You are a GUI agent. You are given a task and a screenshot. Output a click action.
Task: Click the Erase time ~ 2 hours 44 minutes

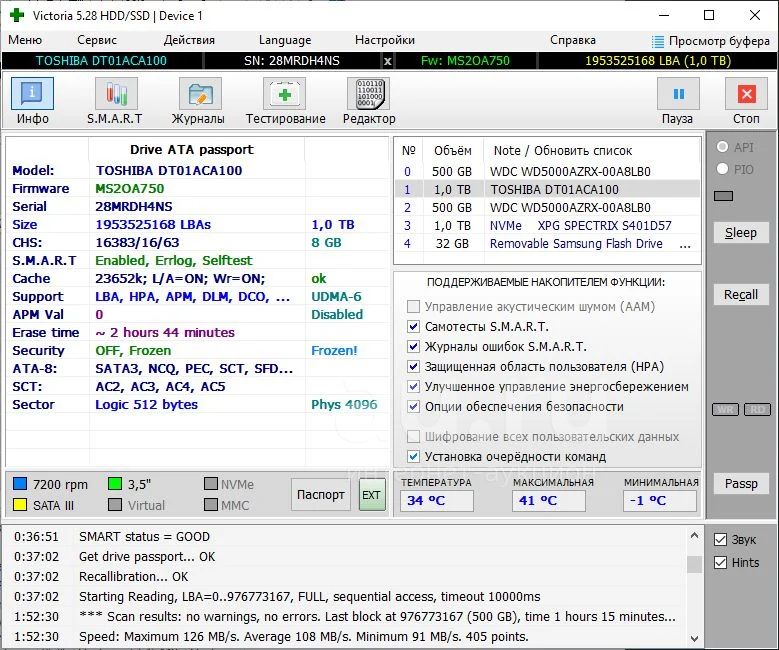click(165, 332)
